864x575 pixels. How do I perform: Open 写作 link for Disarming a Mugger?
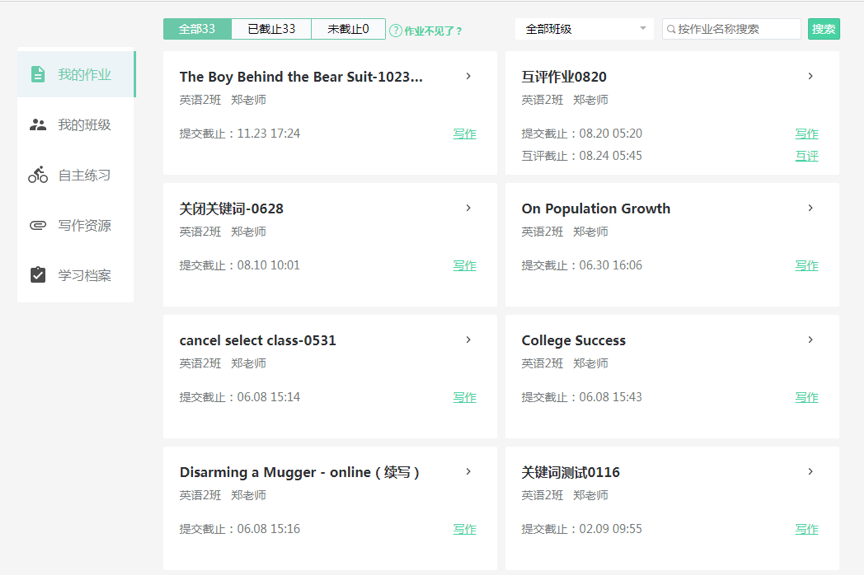464,530
